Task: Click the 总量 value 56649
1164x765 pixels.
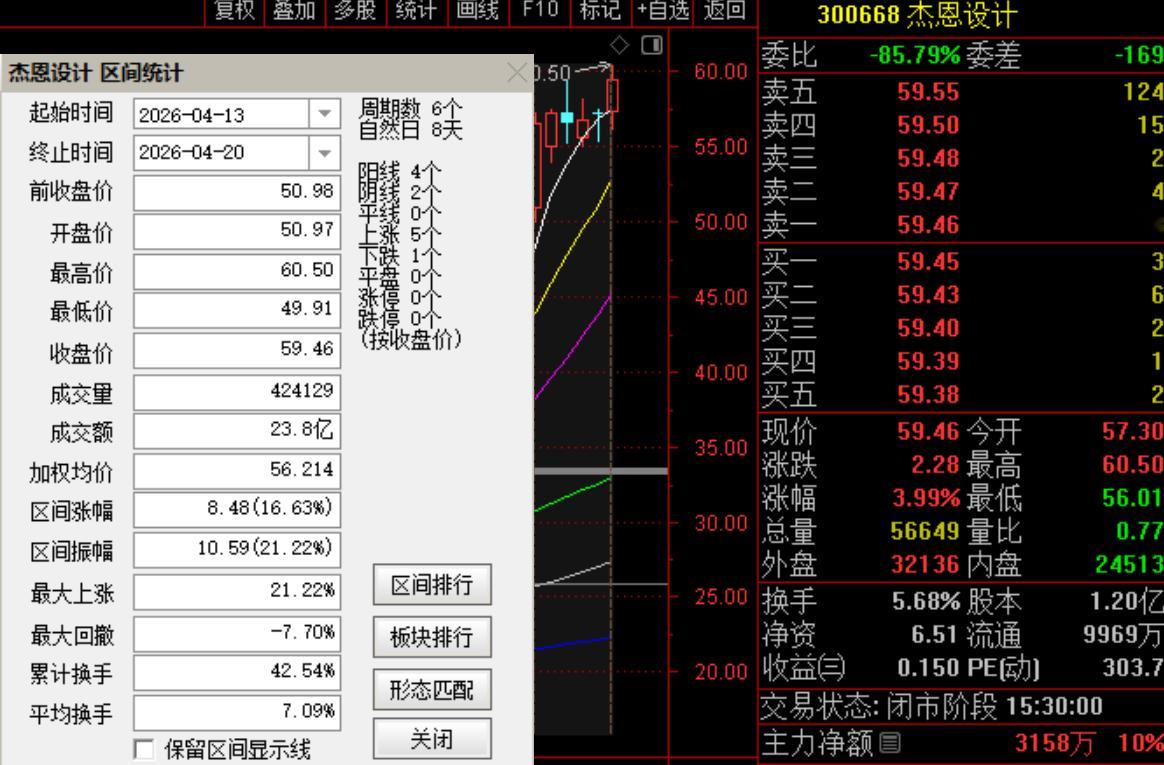Action: tap(925, 531)
